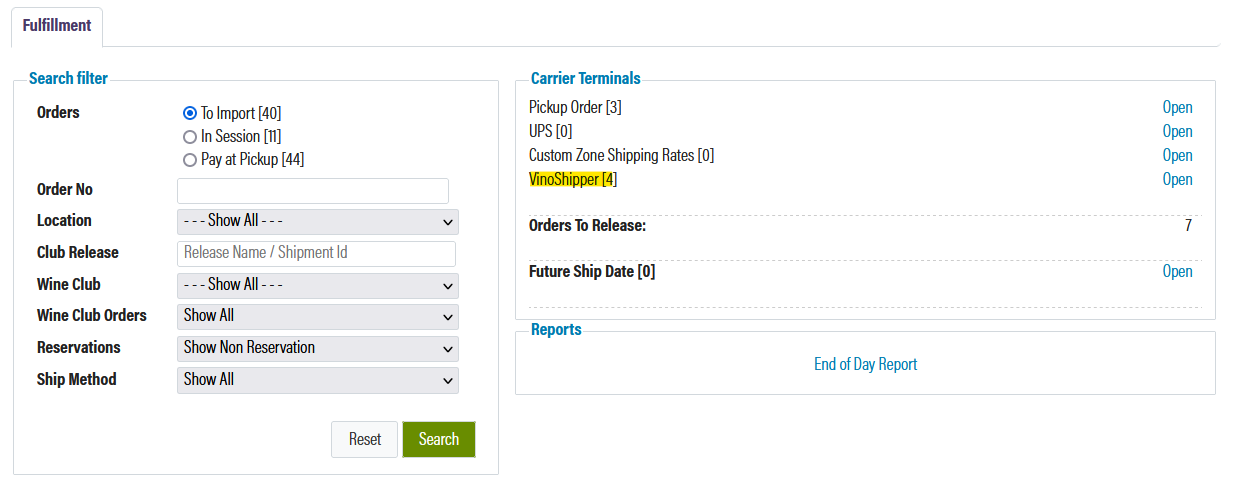
Task: Switch to the Fulfillment tab
Action: 57,26
